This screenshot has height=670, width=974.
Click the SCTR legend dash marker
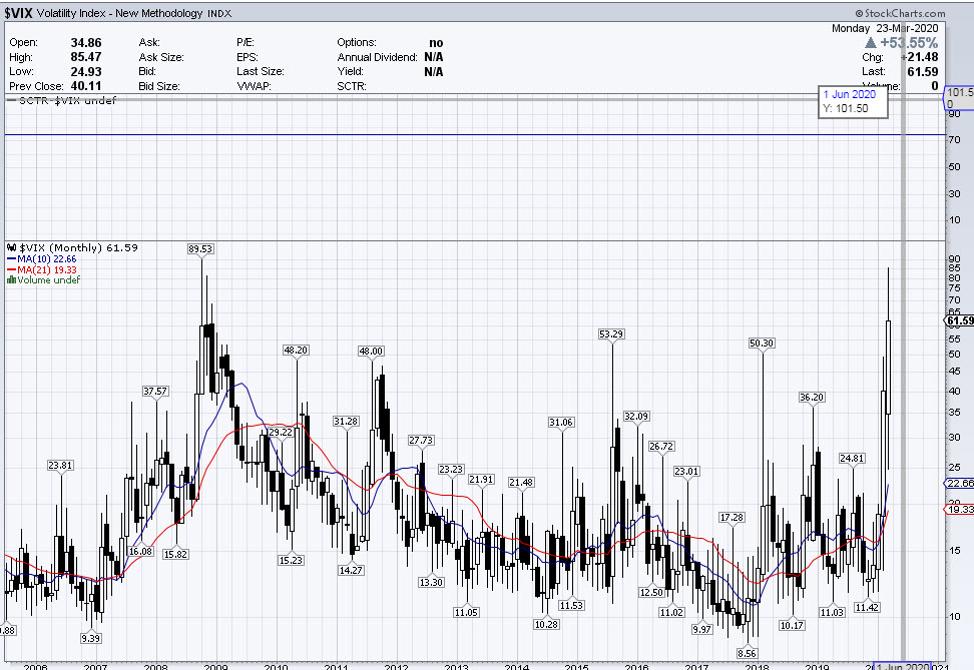(10, 103)
